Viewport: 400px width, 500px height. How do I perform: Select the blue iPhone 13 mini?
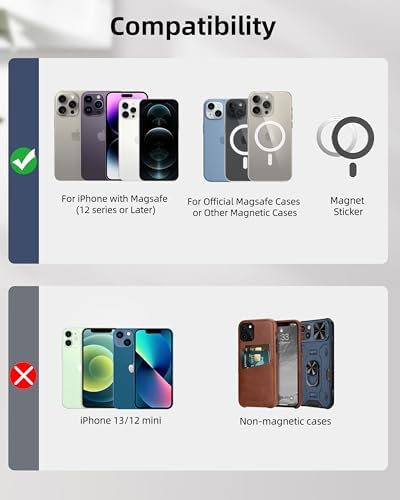point(124,369)
